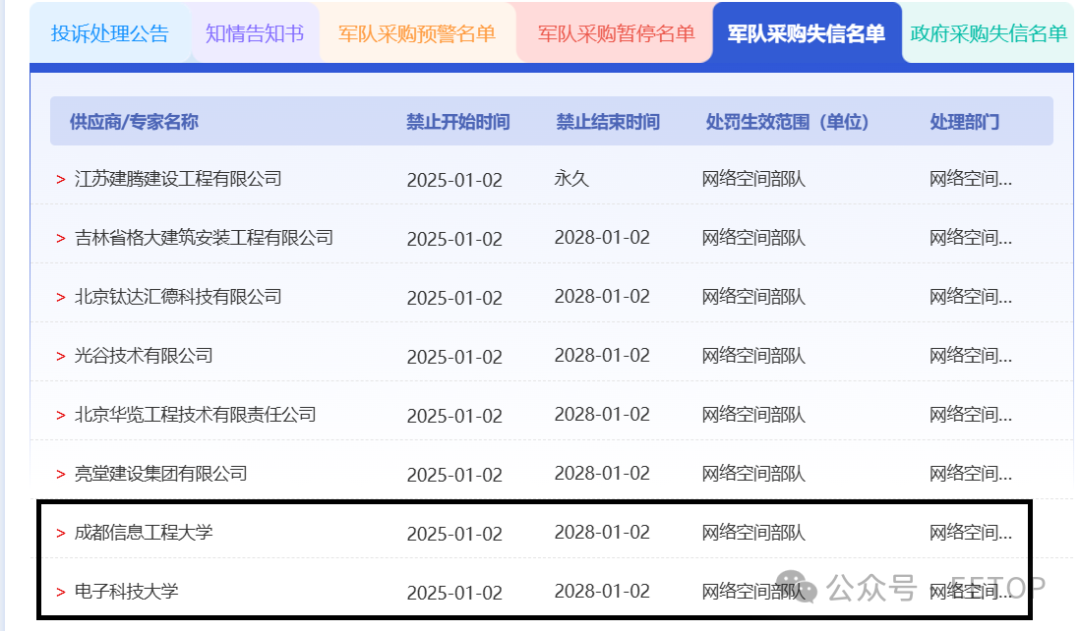Click end date 2028-01-02 of 吉林省格大 row
This screenshot has height=631, width=1080.
(x=602, y=238)
